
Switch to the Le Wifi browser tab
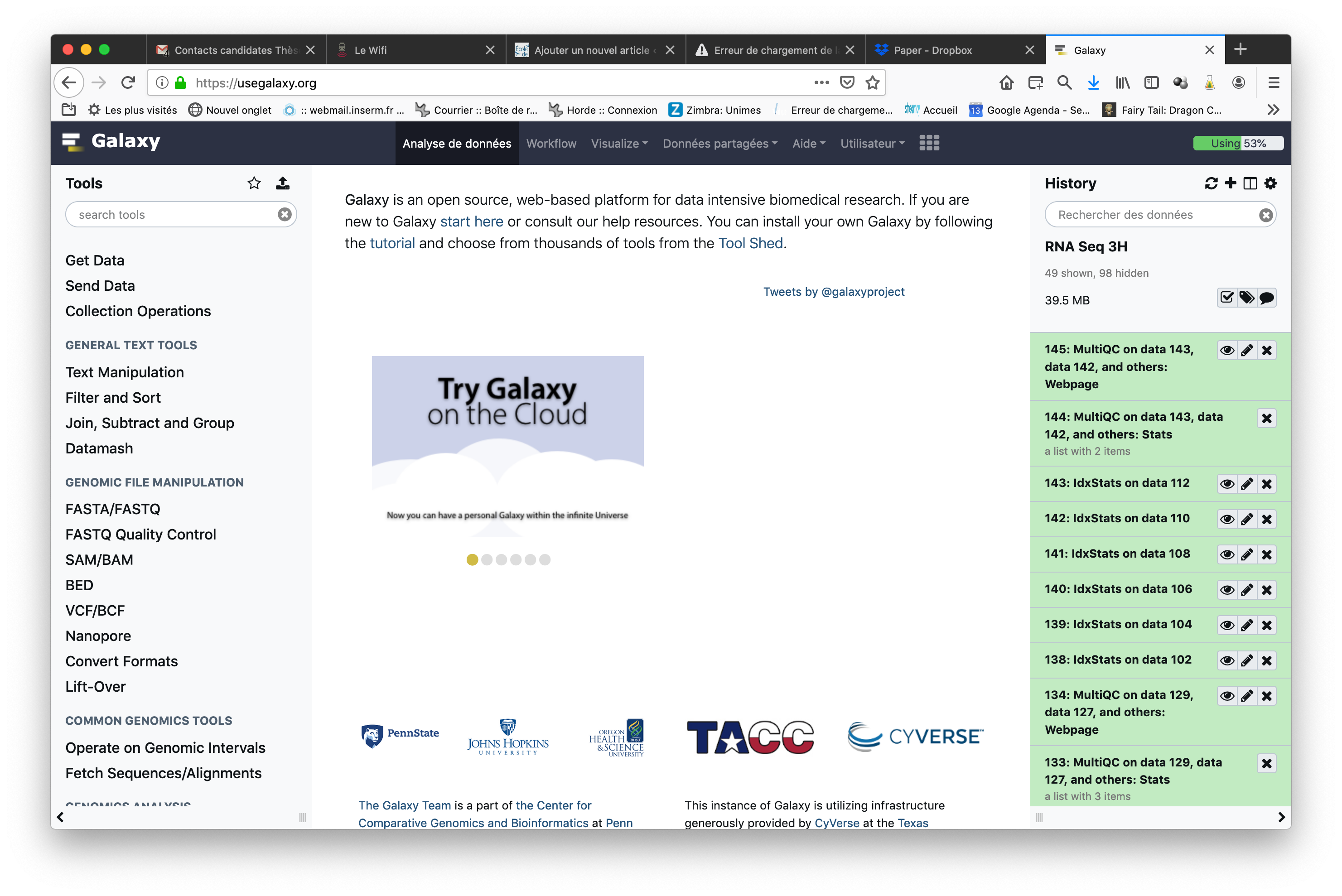tap(415, 50)
